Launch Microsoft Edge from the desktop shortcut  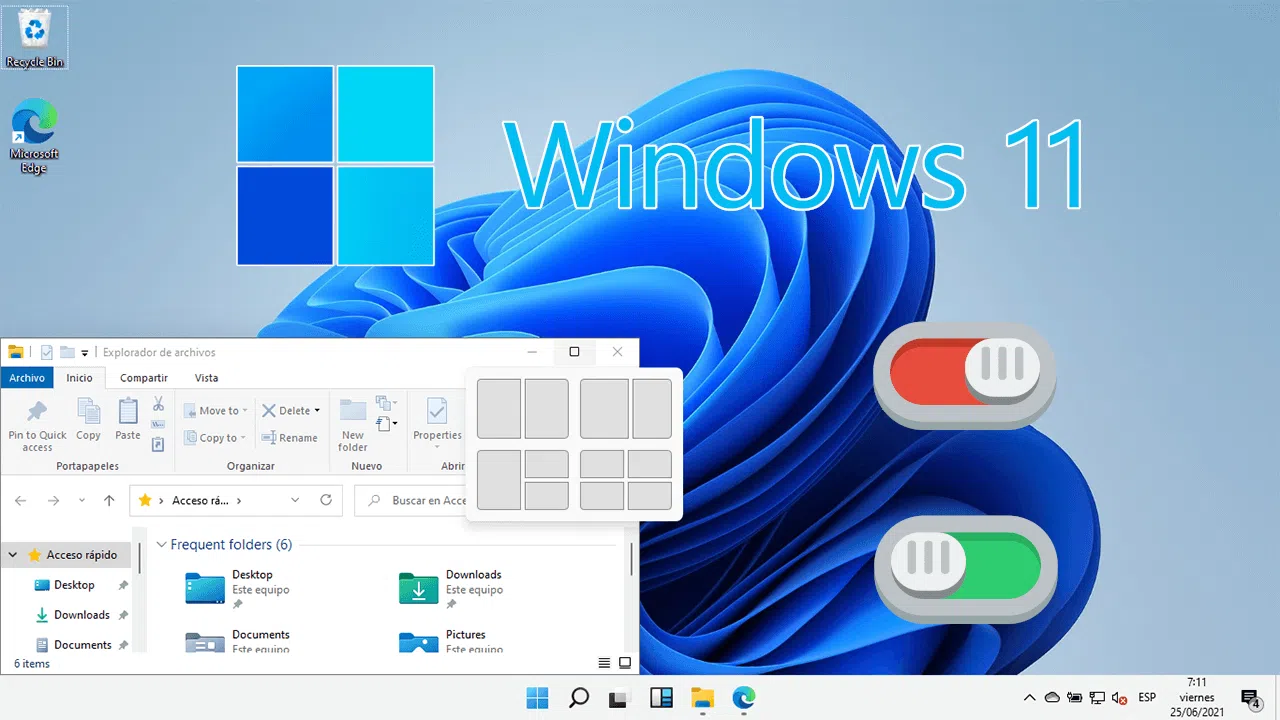point(35,138)
